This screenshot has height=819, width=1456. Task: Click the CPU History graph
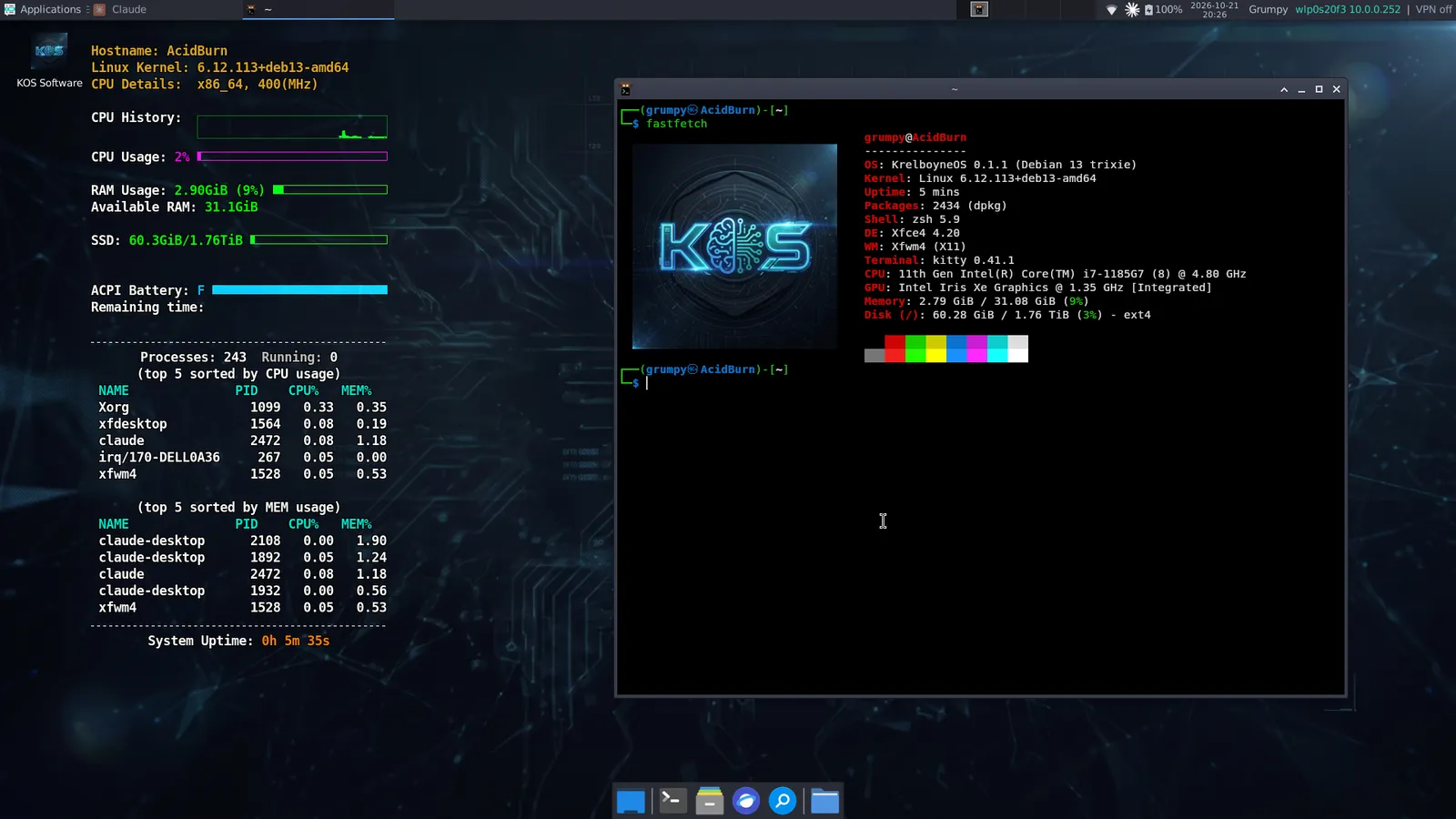pyautogui.click(x=292, y=127)
